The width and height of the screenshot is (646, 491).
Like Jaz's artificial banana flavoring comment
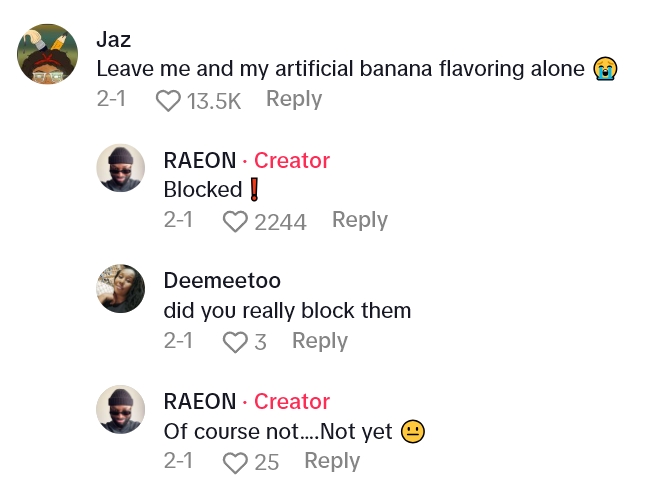click(169, 100)
